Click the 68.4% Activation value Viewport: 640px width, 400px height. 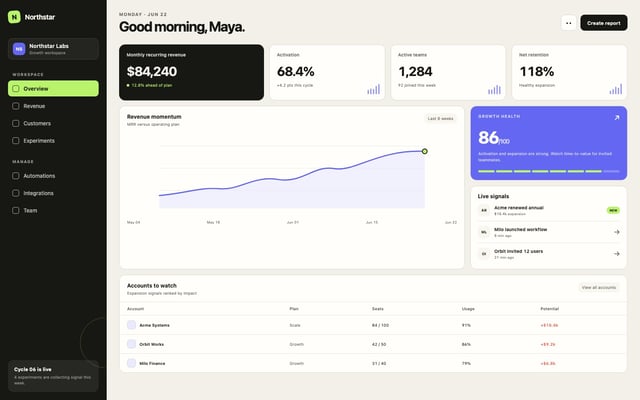pyautogui.click(x=296, y=71)
